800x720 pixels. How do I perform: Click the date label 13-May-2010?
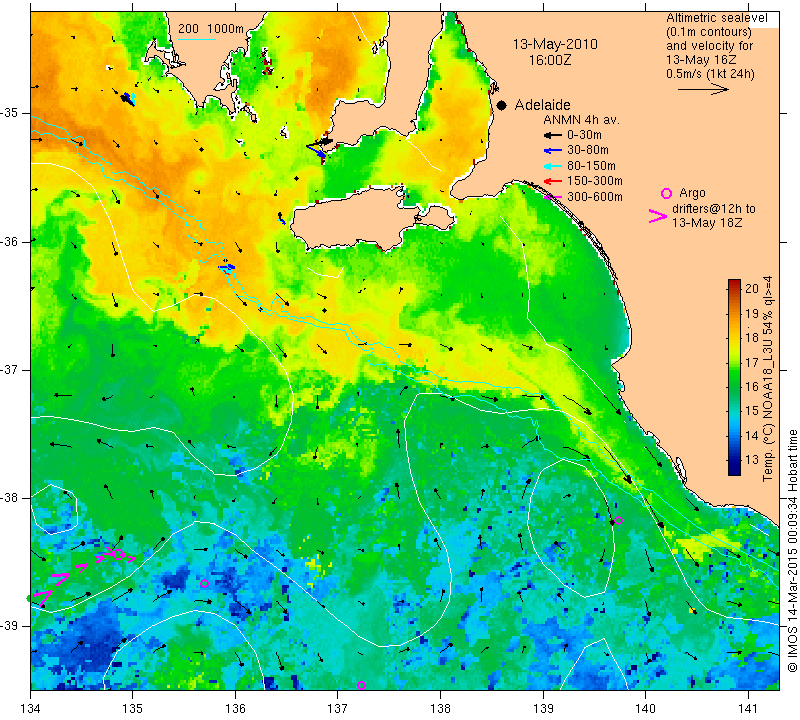[x=555, y=44]
